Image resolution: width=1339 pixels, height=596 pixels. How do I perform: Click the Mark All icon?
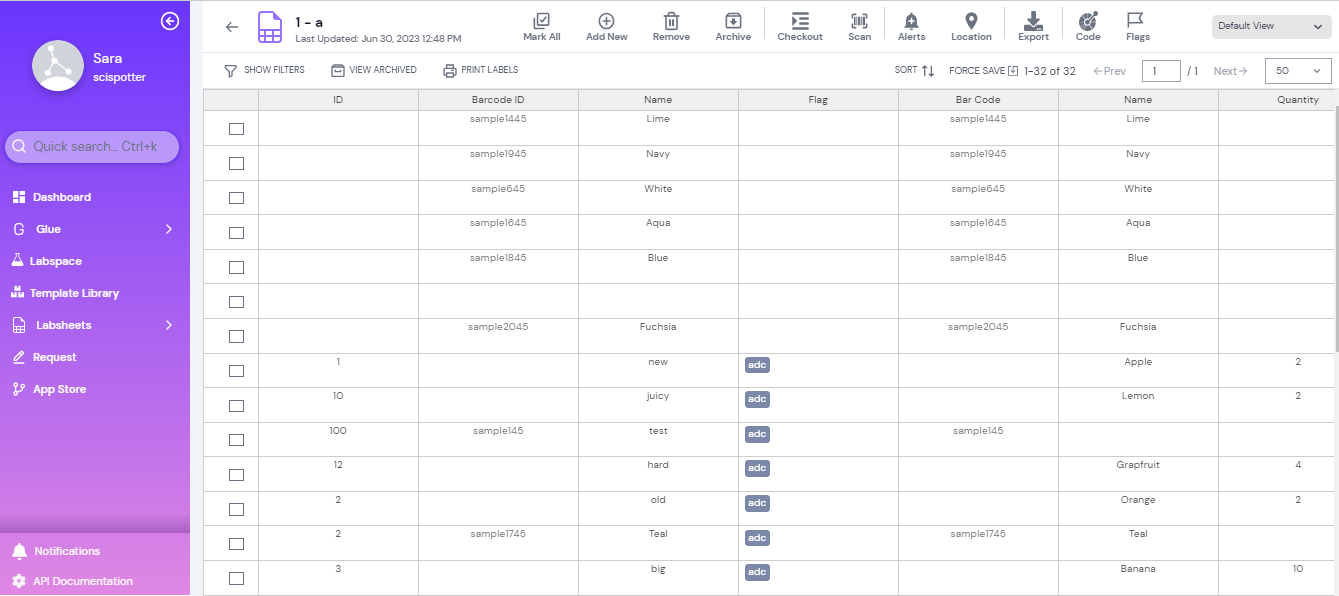coord(542,25)
